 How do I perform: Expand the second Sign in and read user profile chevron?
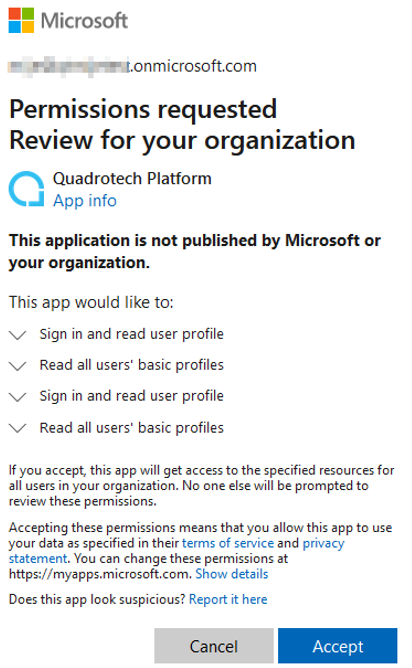pos(18,397)
